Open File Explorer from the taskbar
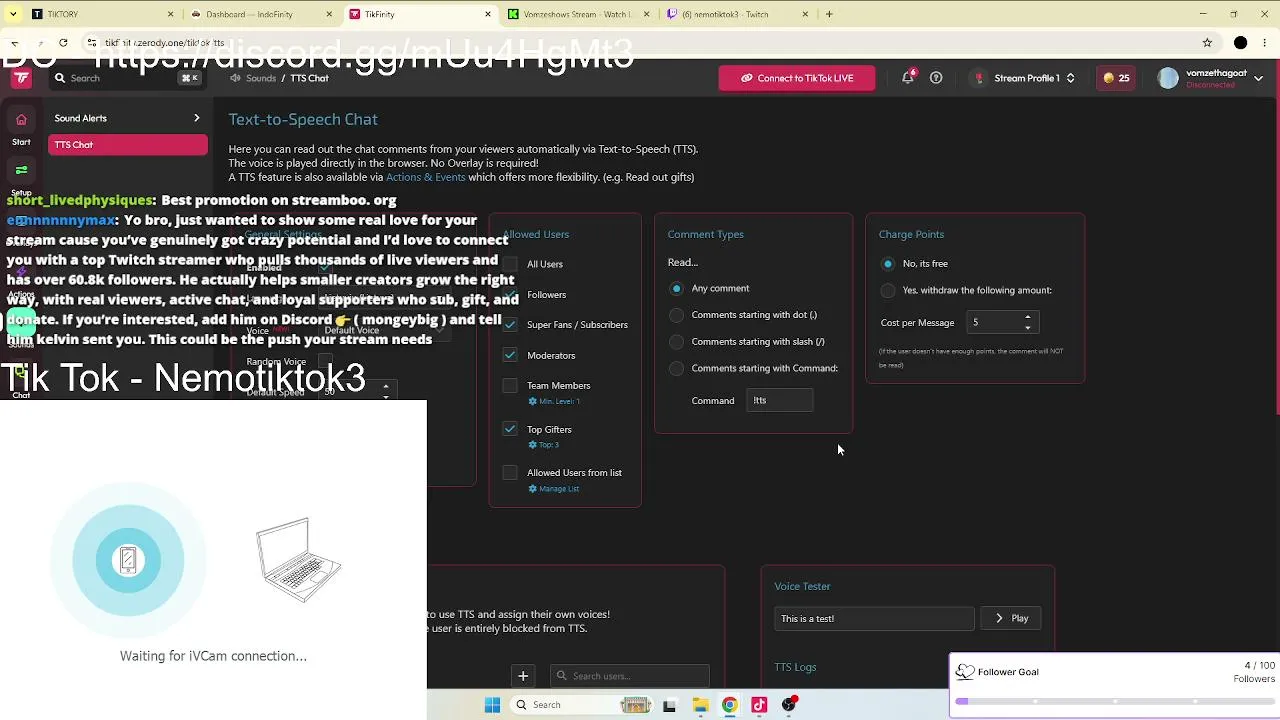Image resolution: width=1280 pixels, height=720 pixels. [700, 705]
